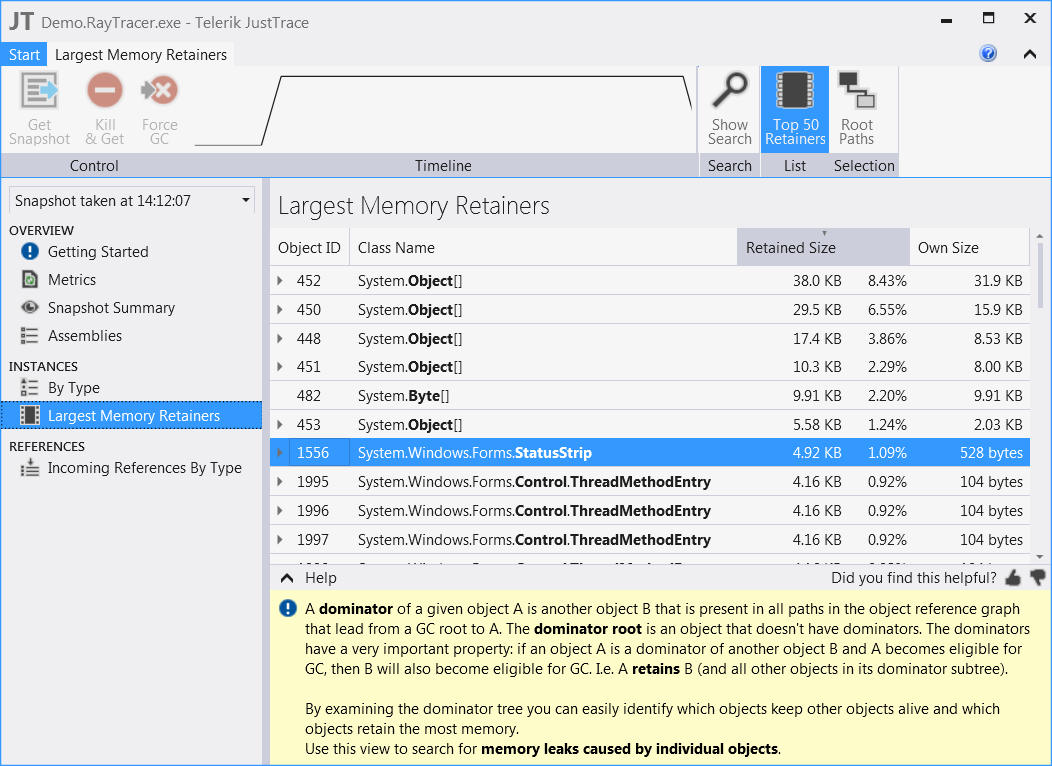Sort by the Object ID column header
The image size is (1052, 766).
click(x=309, y=248)
